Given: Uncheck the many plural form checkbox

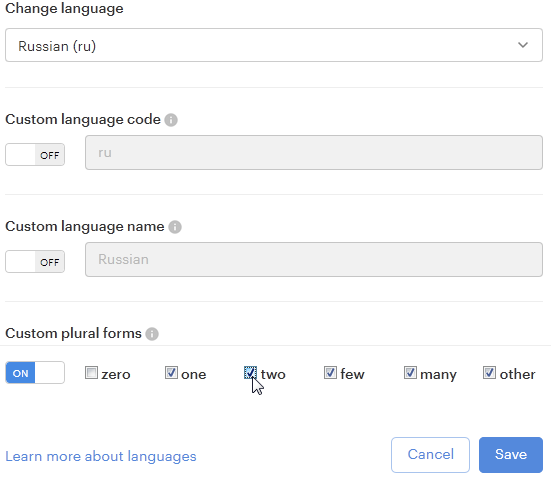Looking at the screenshot, I should (410, 373).
